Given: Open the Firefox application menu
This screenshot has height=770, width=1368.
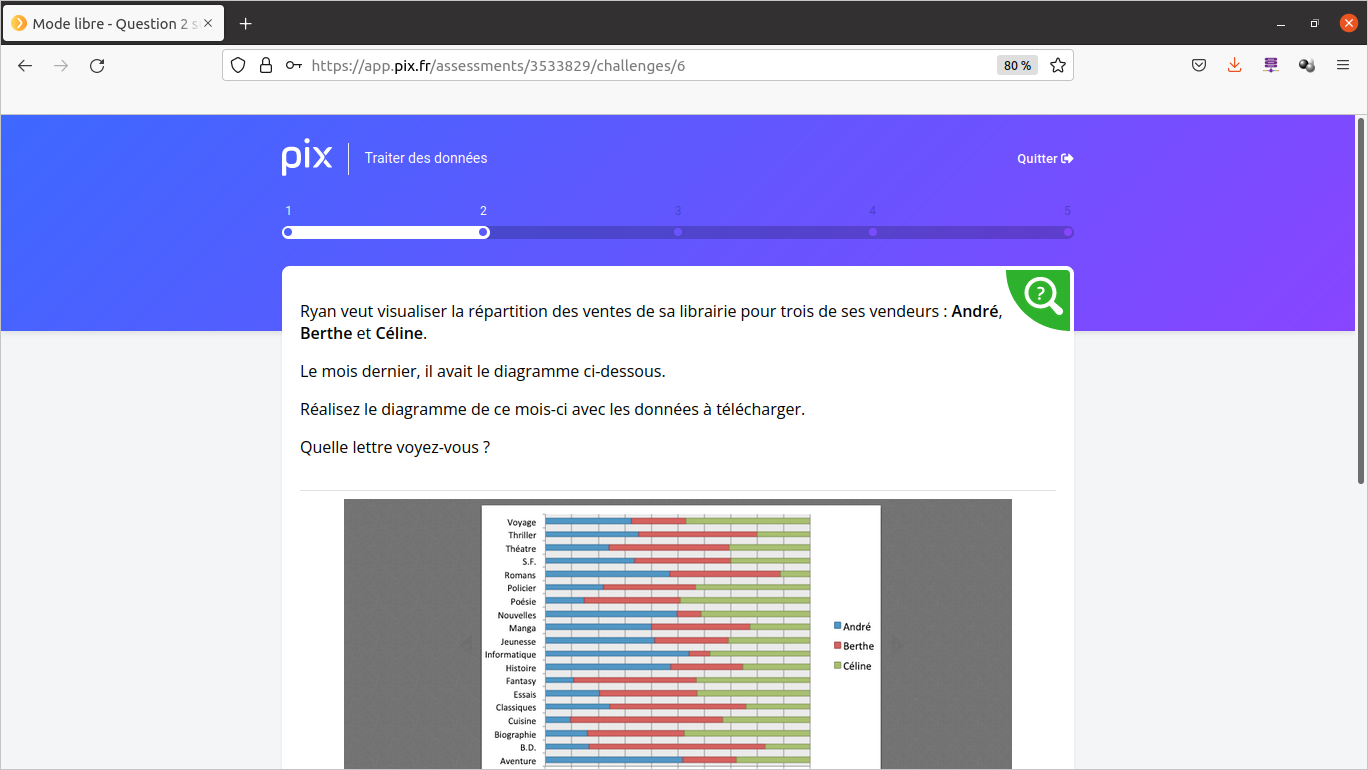Looking at the screenshot, I should (1343, 66).
